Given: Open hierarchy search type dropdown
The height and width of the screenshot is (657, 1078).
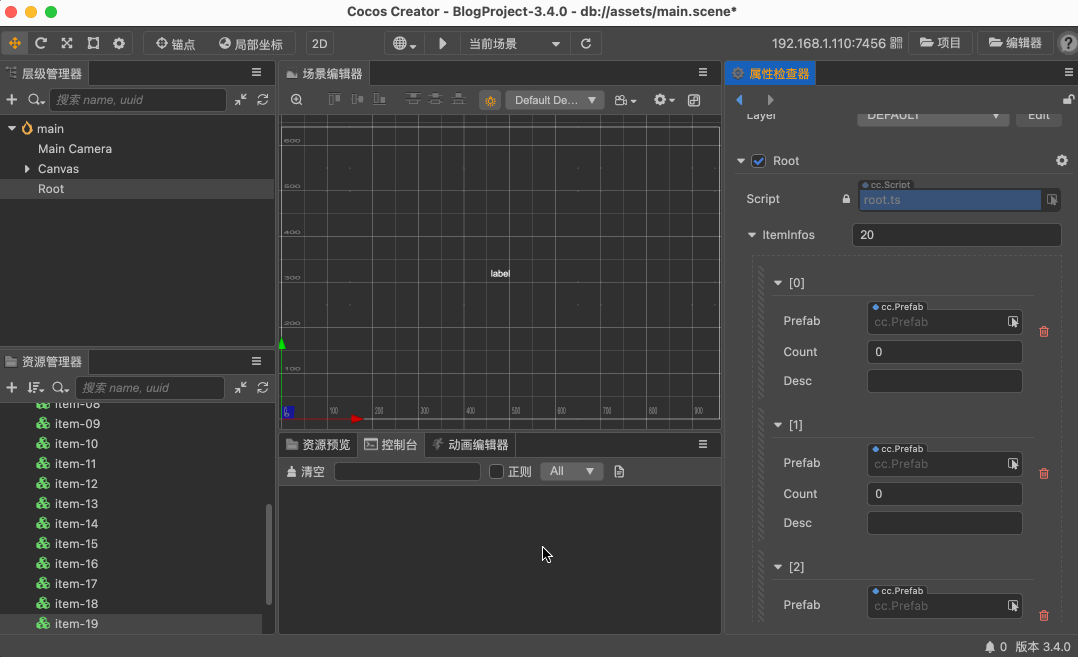Looking at the screenshot, I should point(36,100).
